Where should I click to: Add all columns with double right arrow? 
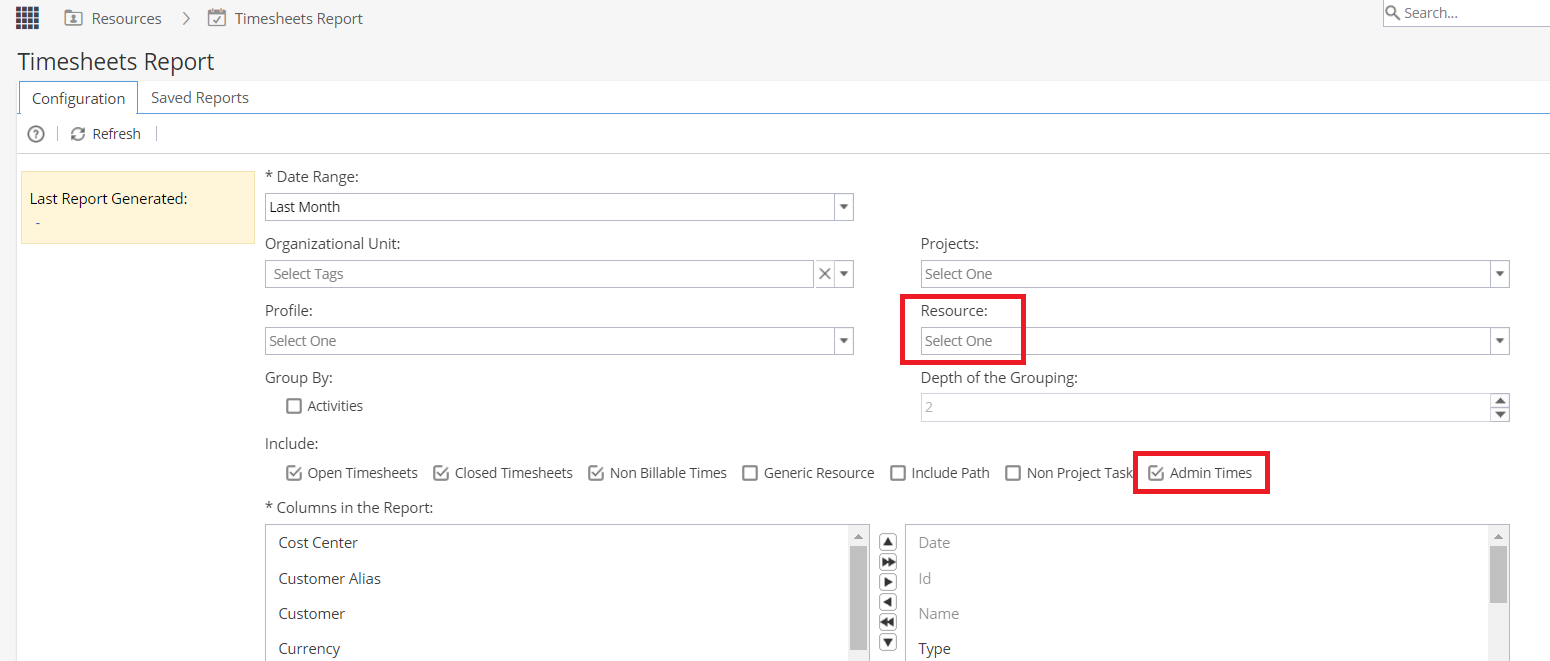point(888,562)
